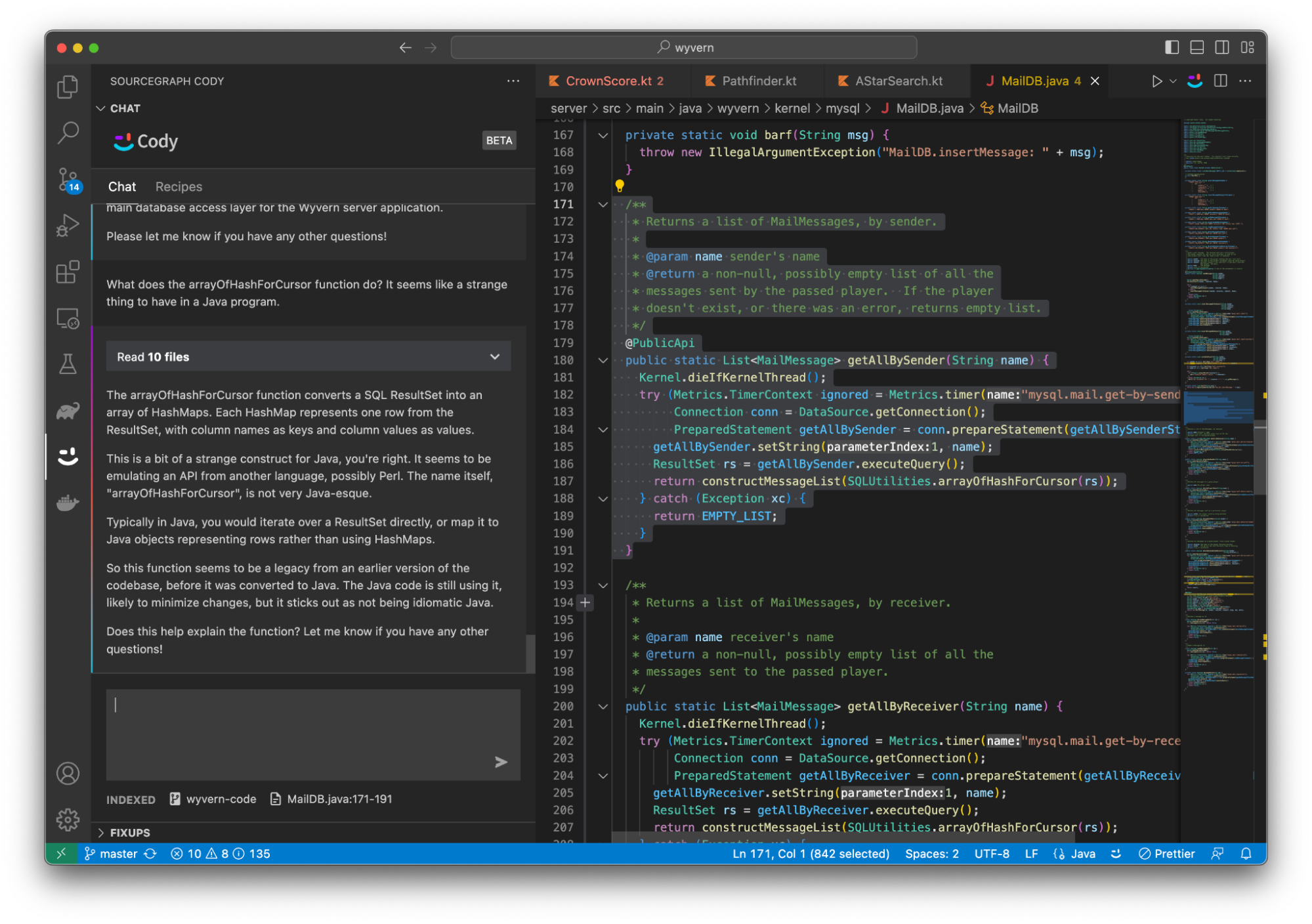Toggle the primary side bar visibility
The image size is (1312, 924).
1172,47
